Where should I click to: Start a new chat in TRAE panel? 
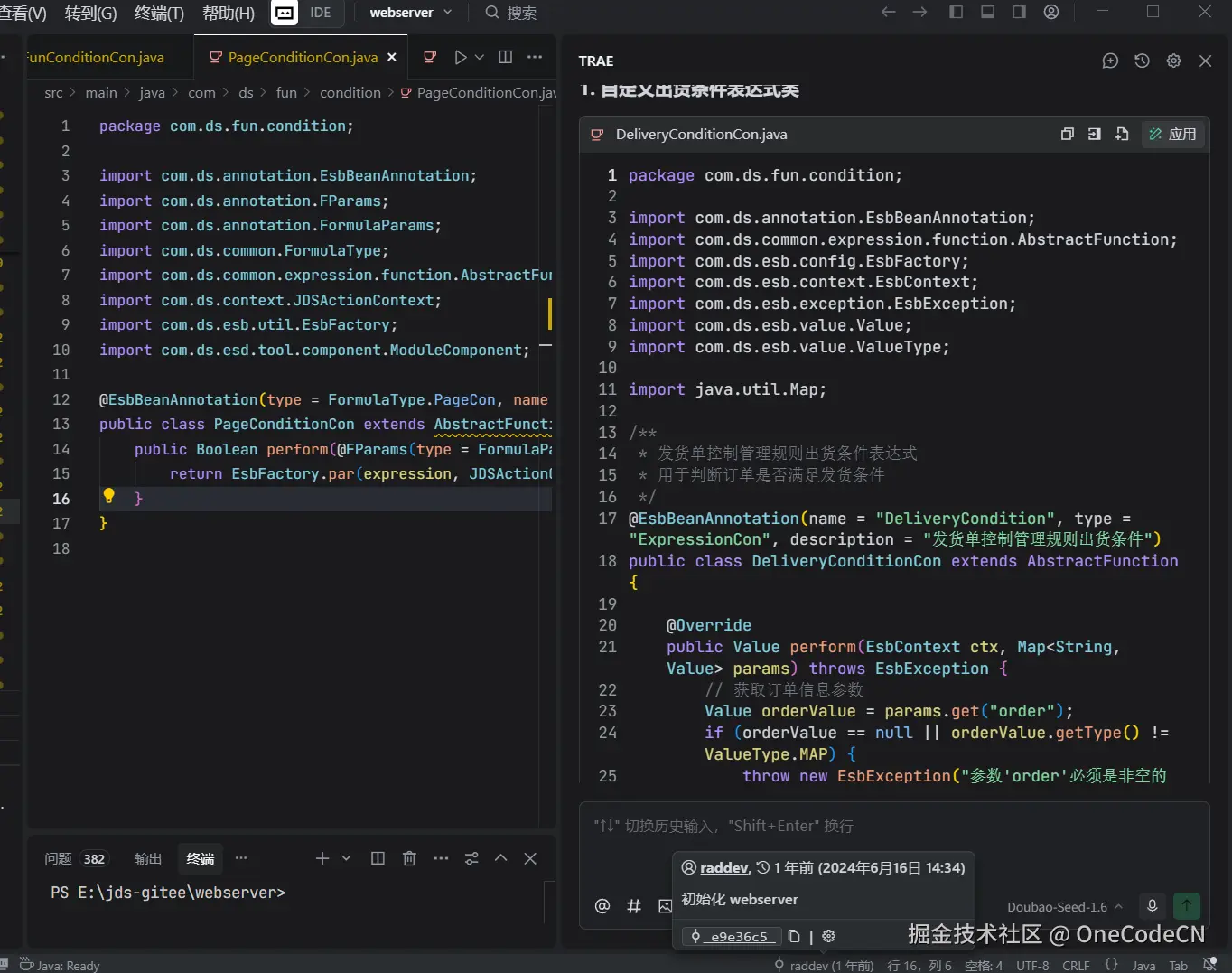pos(1110,61)
